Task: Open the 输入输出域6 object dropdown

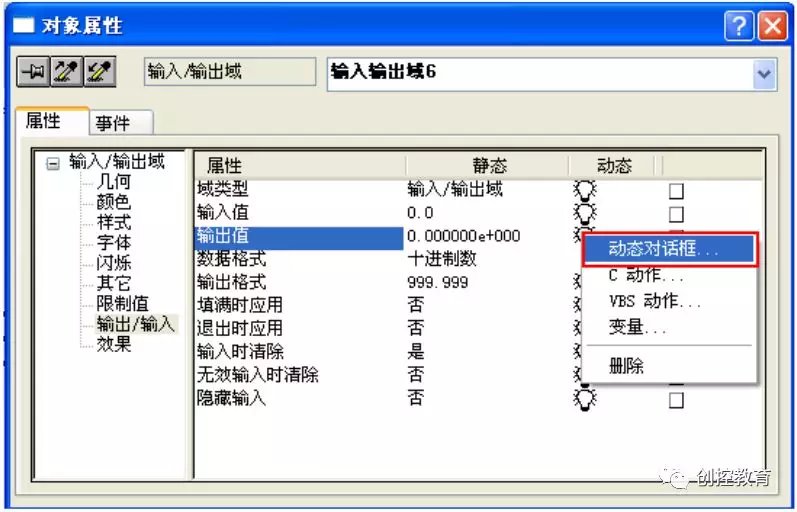Action: (x=764, y=73)
